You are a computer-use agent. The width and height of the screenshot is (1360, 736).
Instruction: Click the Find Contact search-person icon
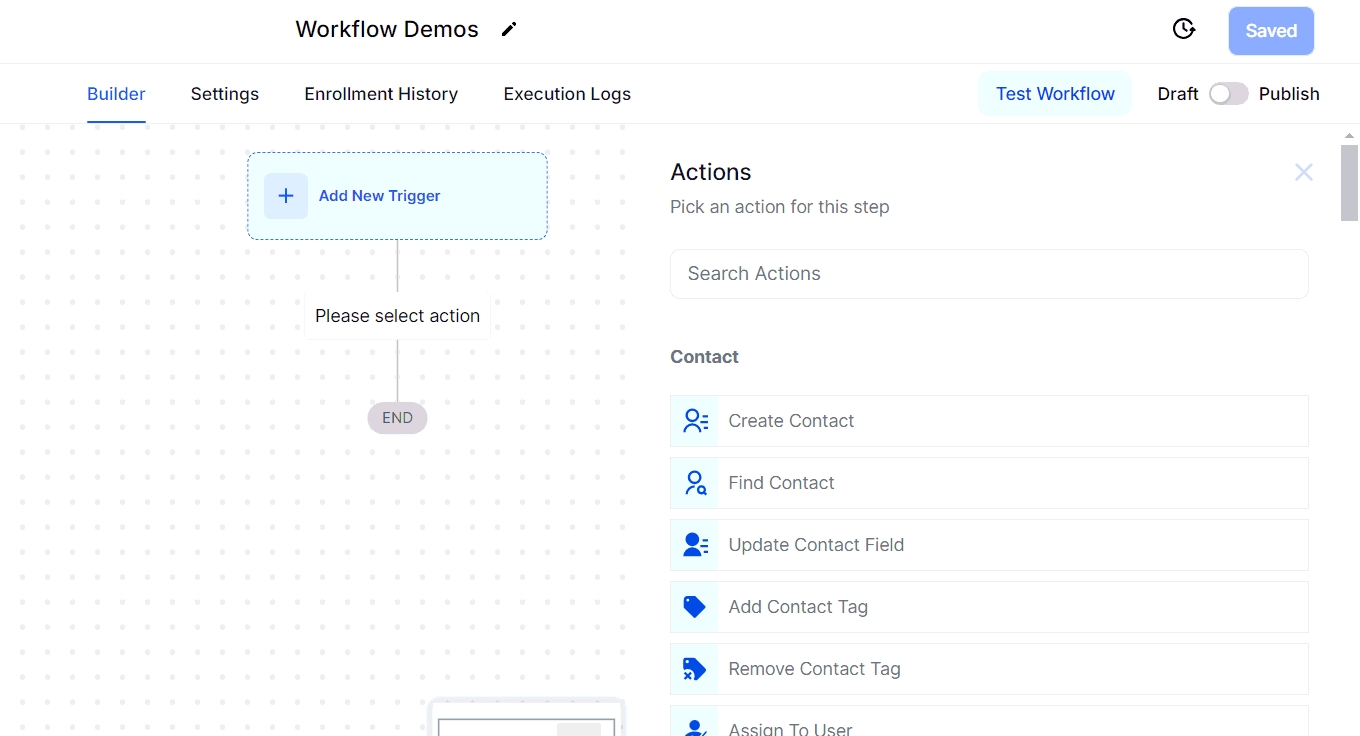coord(695,483)
